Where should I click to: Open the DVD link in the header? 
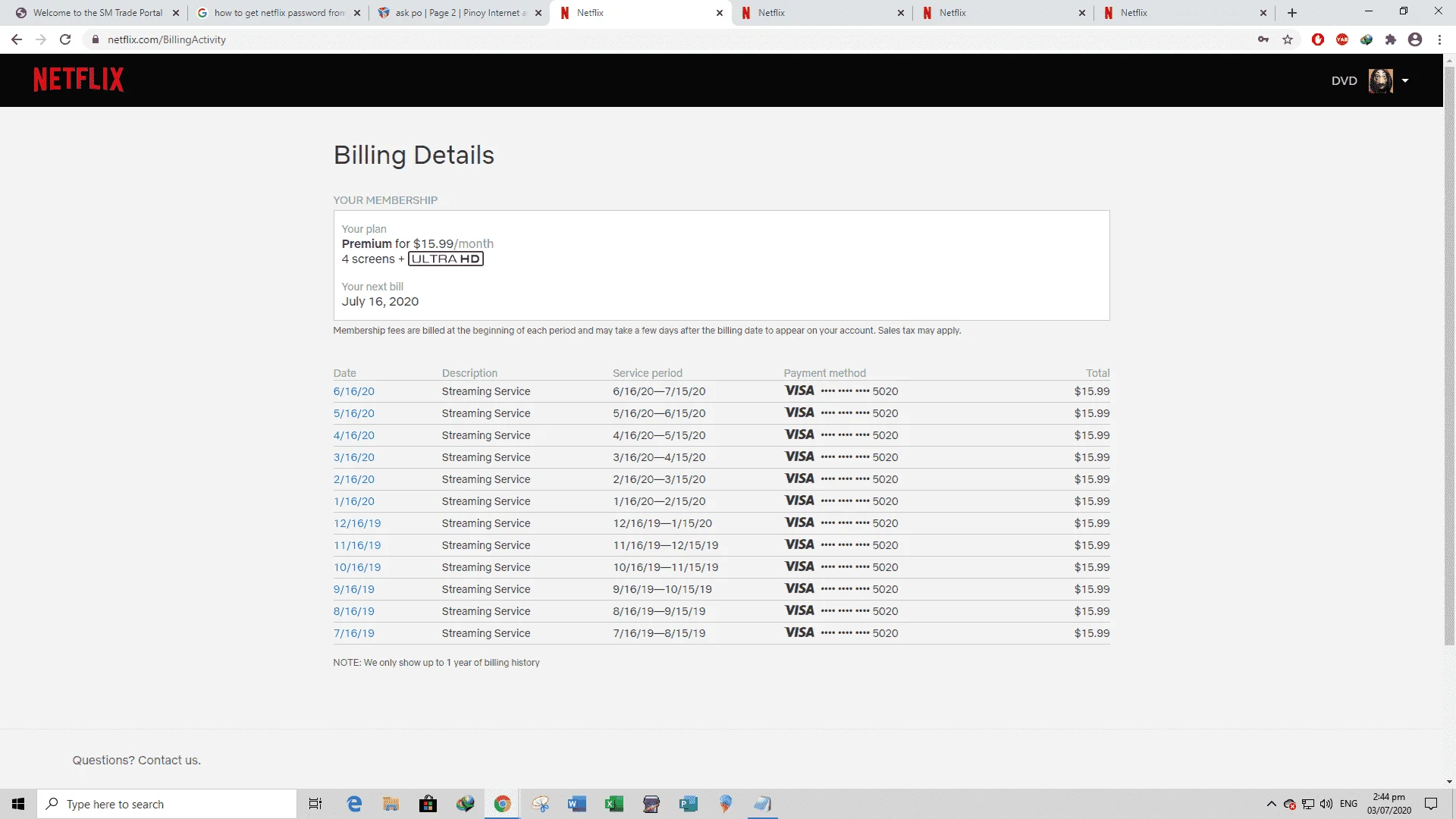[1344, 80]
